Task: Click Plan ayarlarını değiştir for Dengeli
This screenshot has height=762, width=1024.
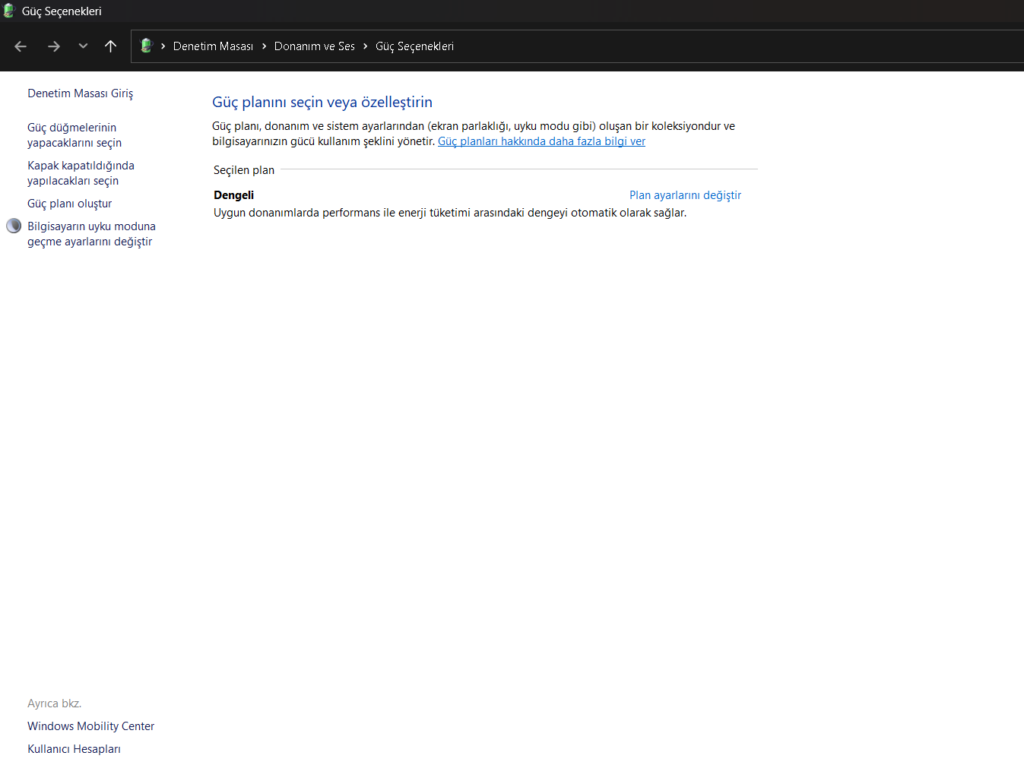Action: click(x=685, y=195)
